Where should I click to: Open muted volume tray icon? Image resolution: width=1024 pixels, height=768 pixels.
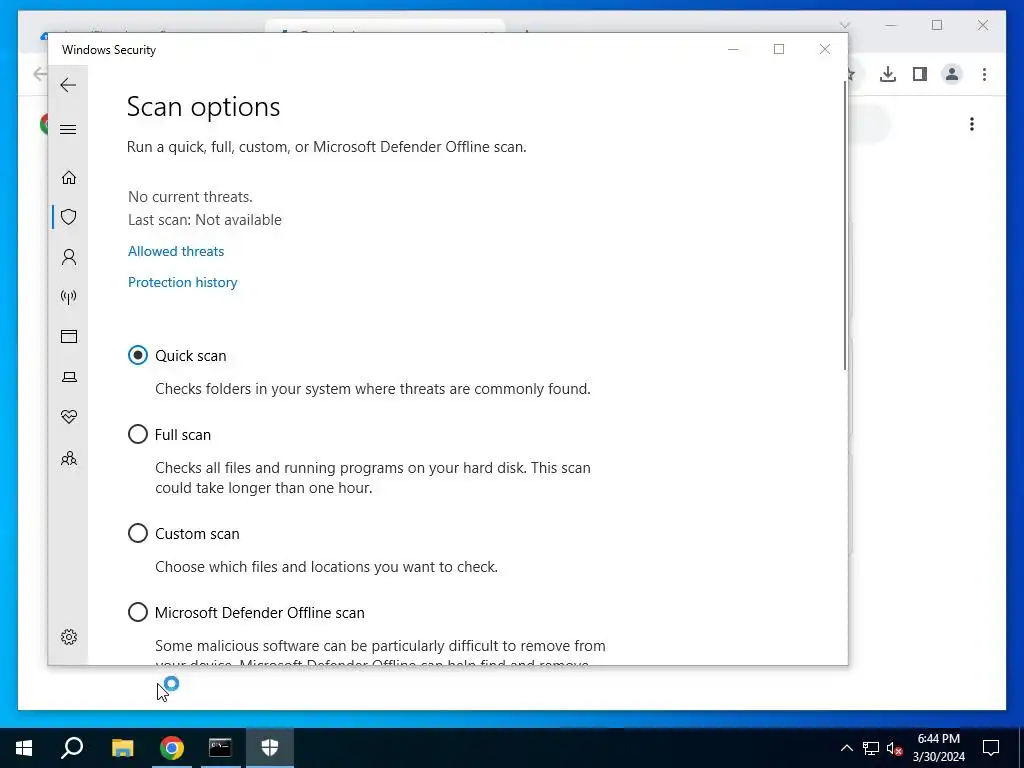click(895, 748)
